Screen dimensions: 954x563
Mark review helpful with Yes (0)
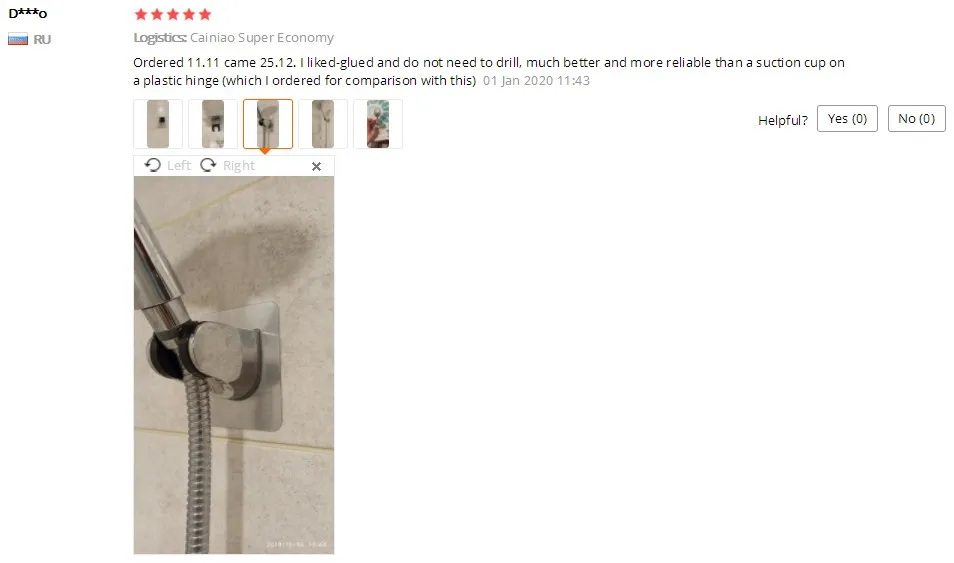tap(847, 119)
